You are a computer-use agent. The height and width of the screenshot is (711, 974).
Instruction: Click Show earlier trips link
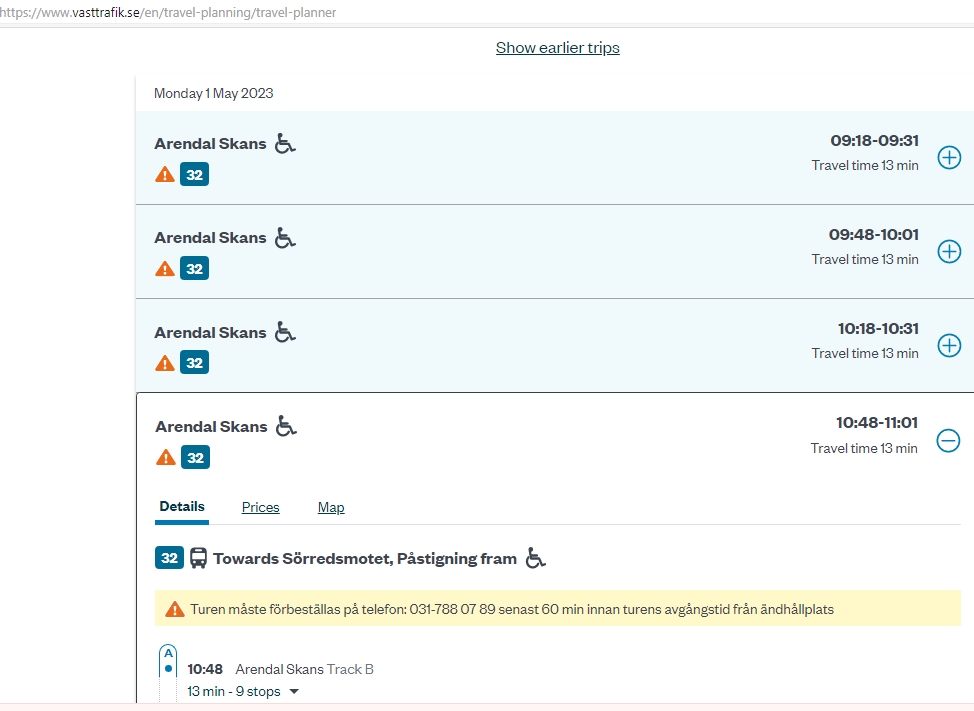[557, 48]
